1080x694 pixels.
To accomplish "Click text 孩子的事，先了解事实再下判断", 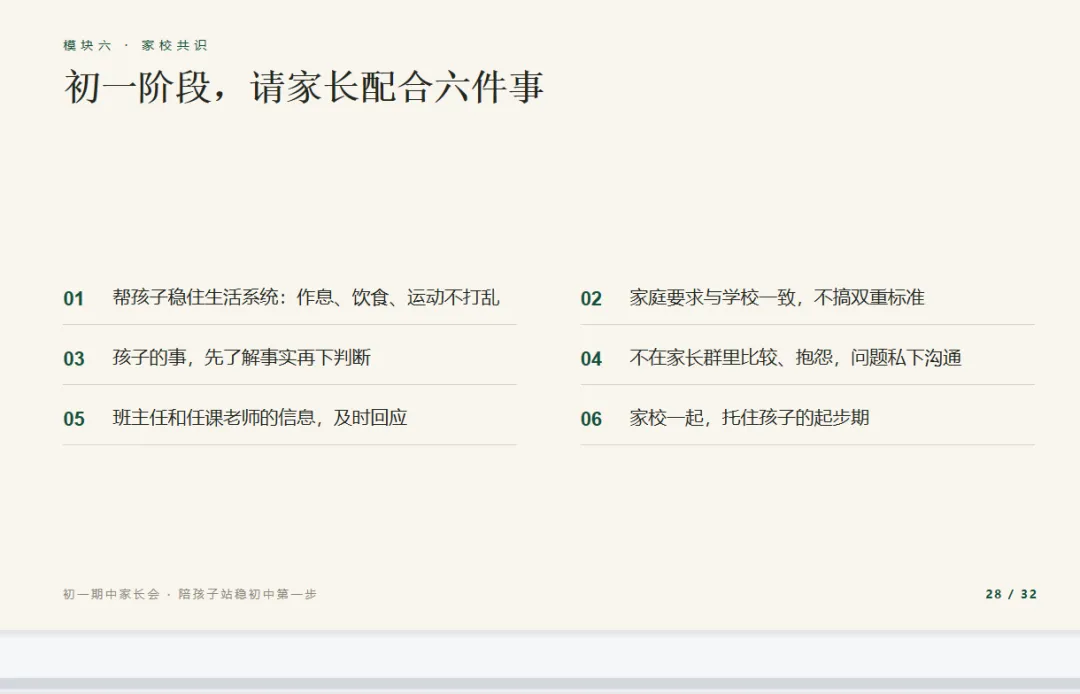I will 242,357.
